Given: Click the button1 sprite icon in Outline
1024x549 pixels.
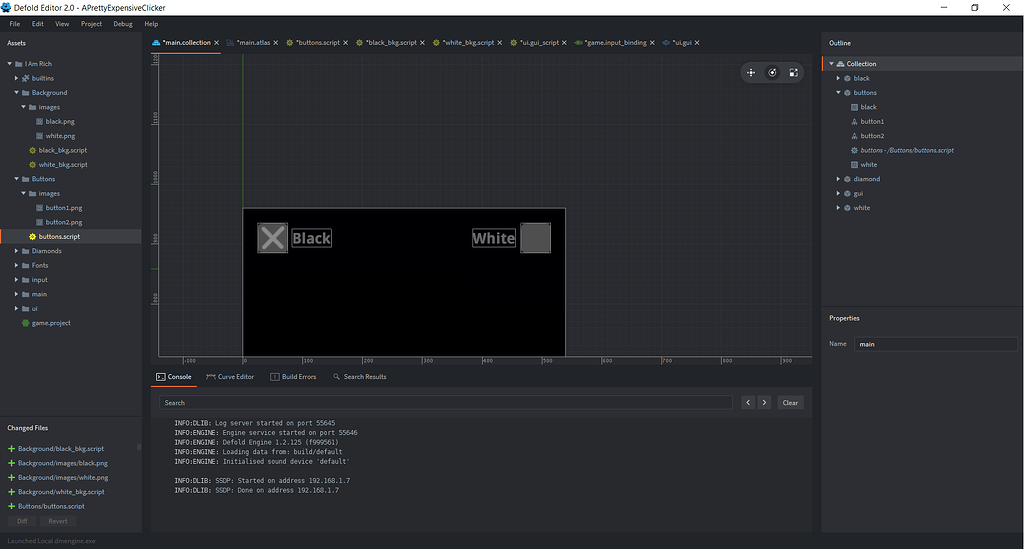Looking at the screenshot, I should click(853, 121).
